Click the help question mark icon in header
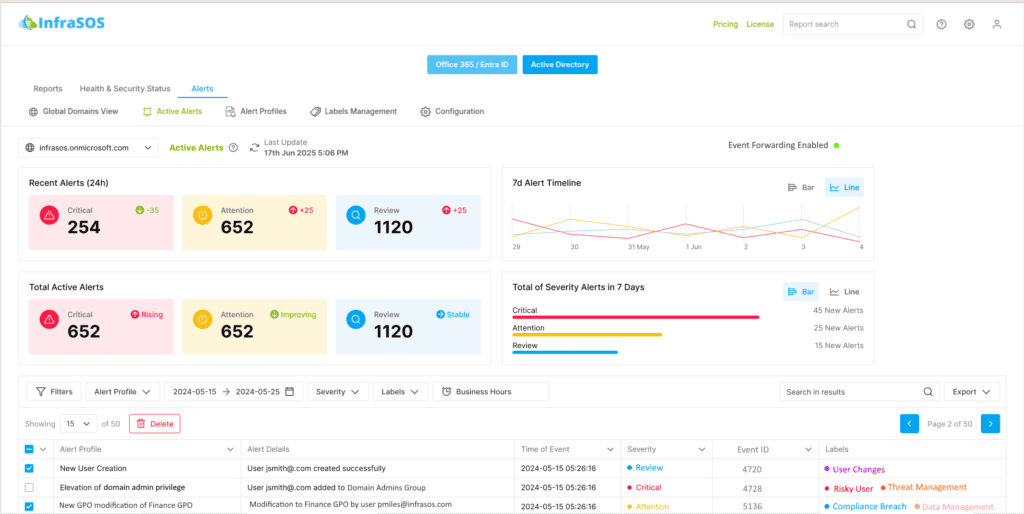1024x514 pixels. (x=941, y=25)
